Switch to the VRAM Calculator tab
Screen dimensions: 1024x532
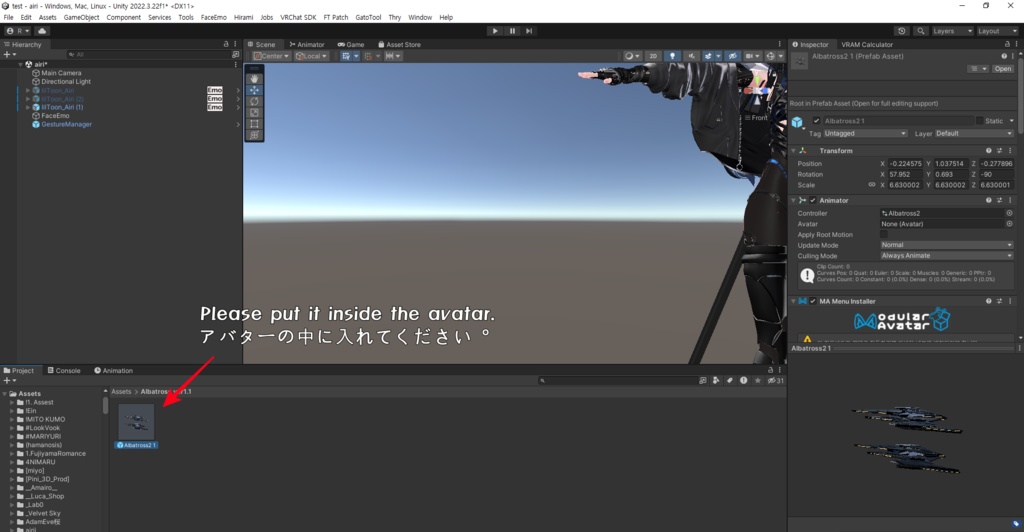click(x=867, y=44)
